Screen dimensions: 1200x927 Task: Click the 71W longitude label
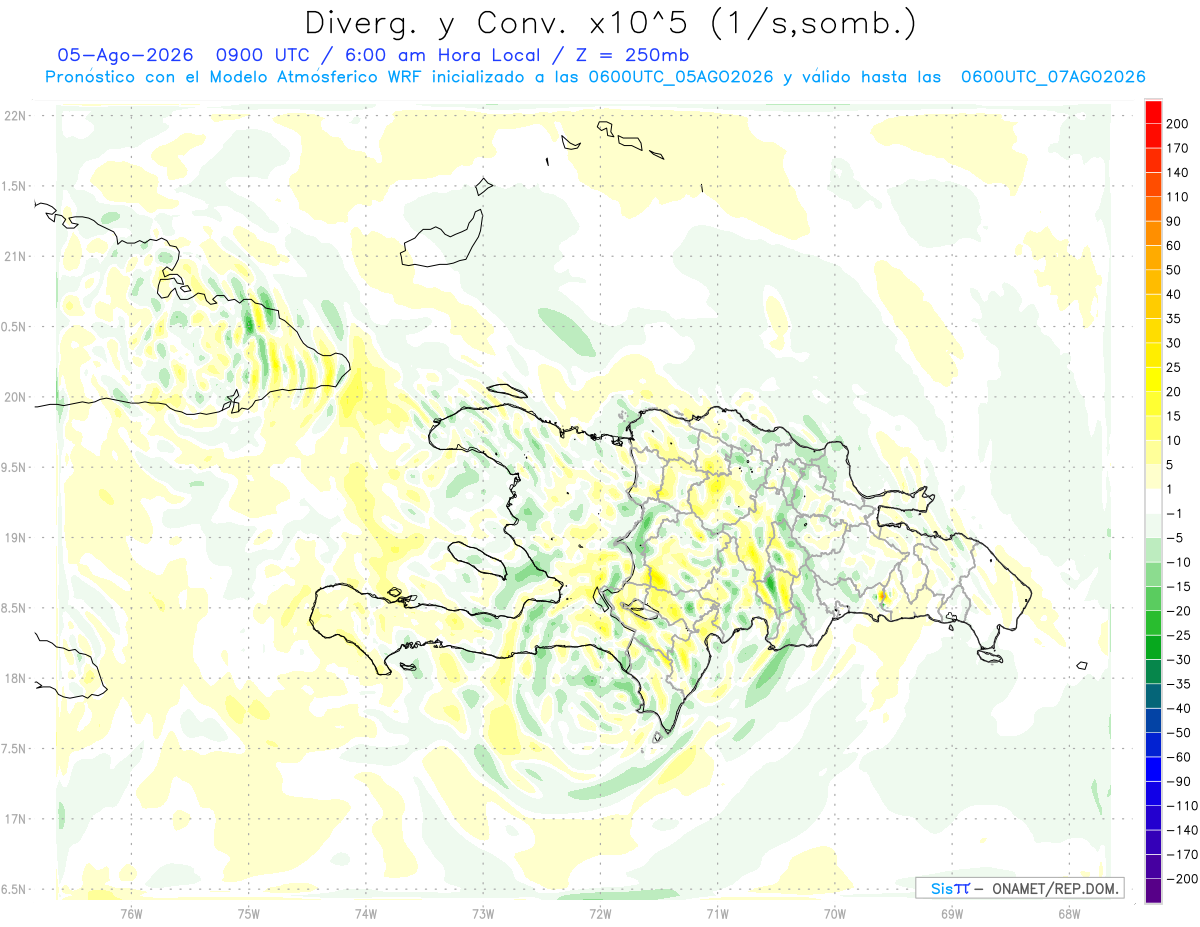click(x=717, y=913)
